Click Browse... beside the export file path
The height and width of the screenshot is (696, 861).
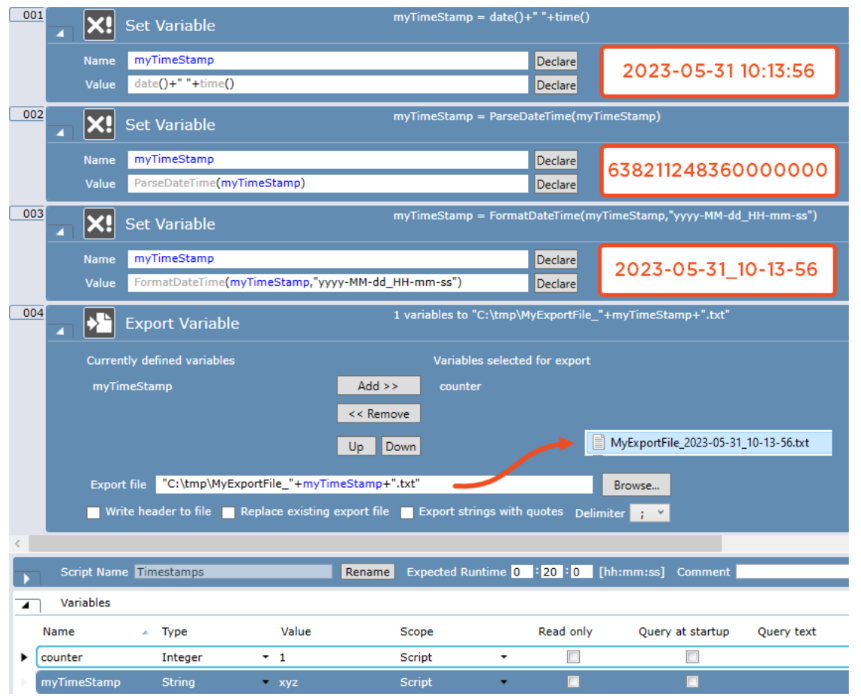tap(635, 485)
